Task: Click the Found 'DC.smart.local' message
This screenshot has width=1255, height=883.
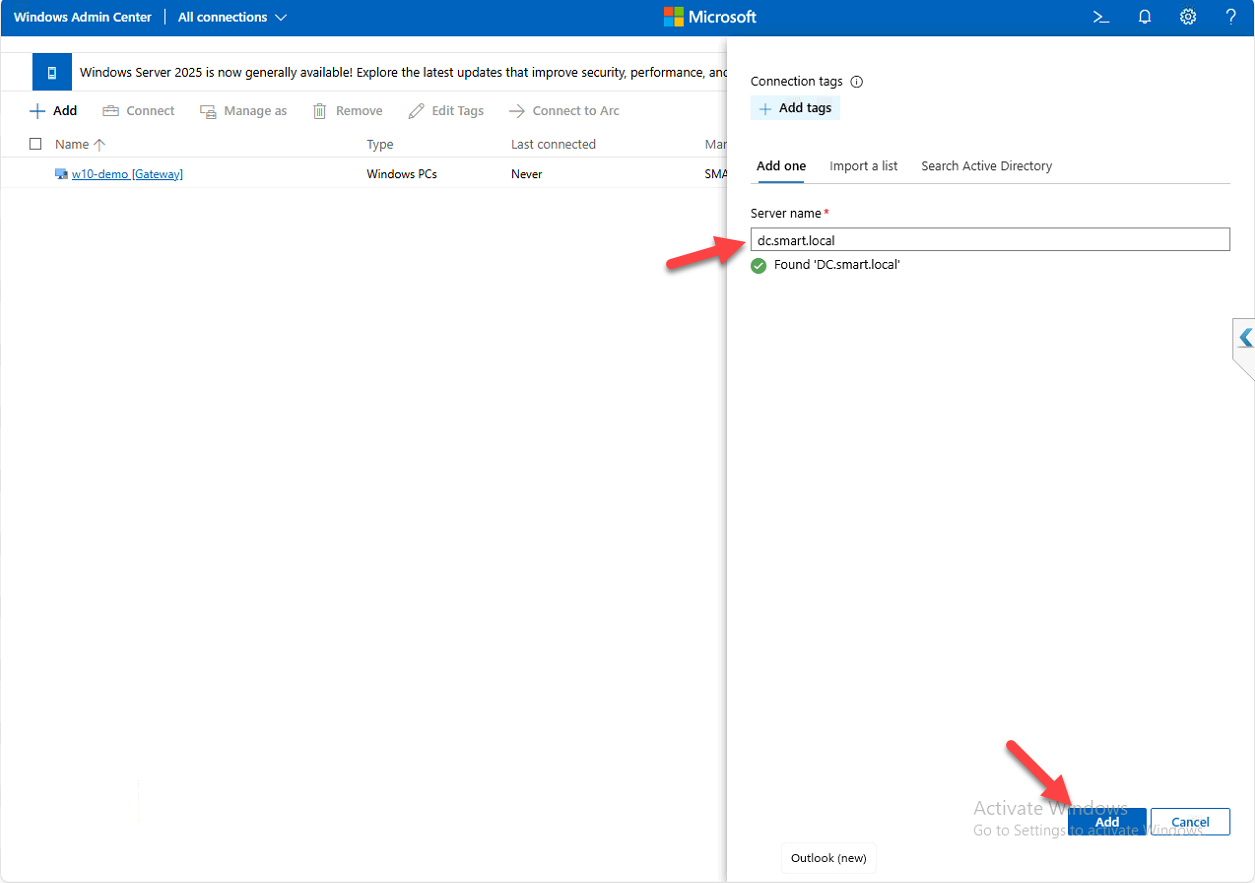Action: click(837, 265)
